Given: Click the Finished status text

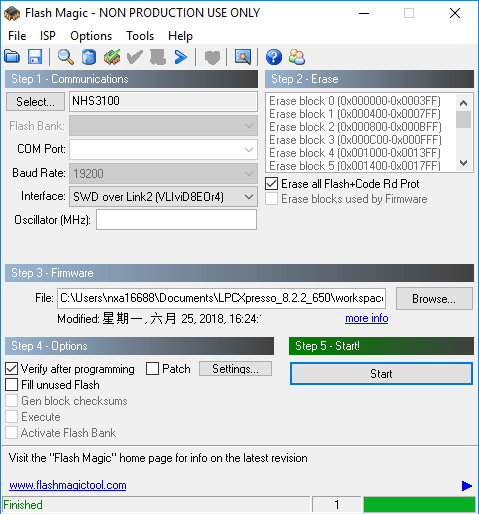Looking at the screenshot, I should [x=23, y=505].
